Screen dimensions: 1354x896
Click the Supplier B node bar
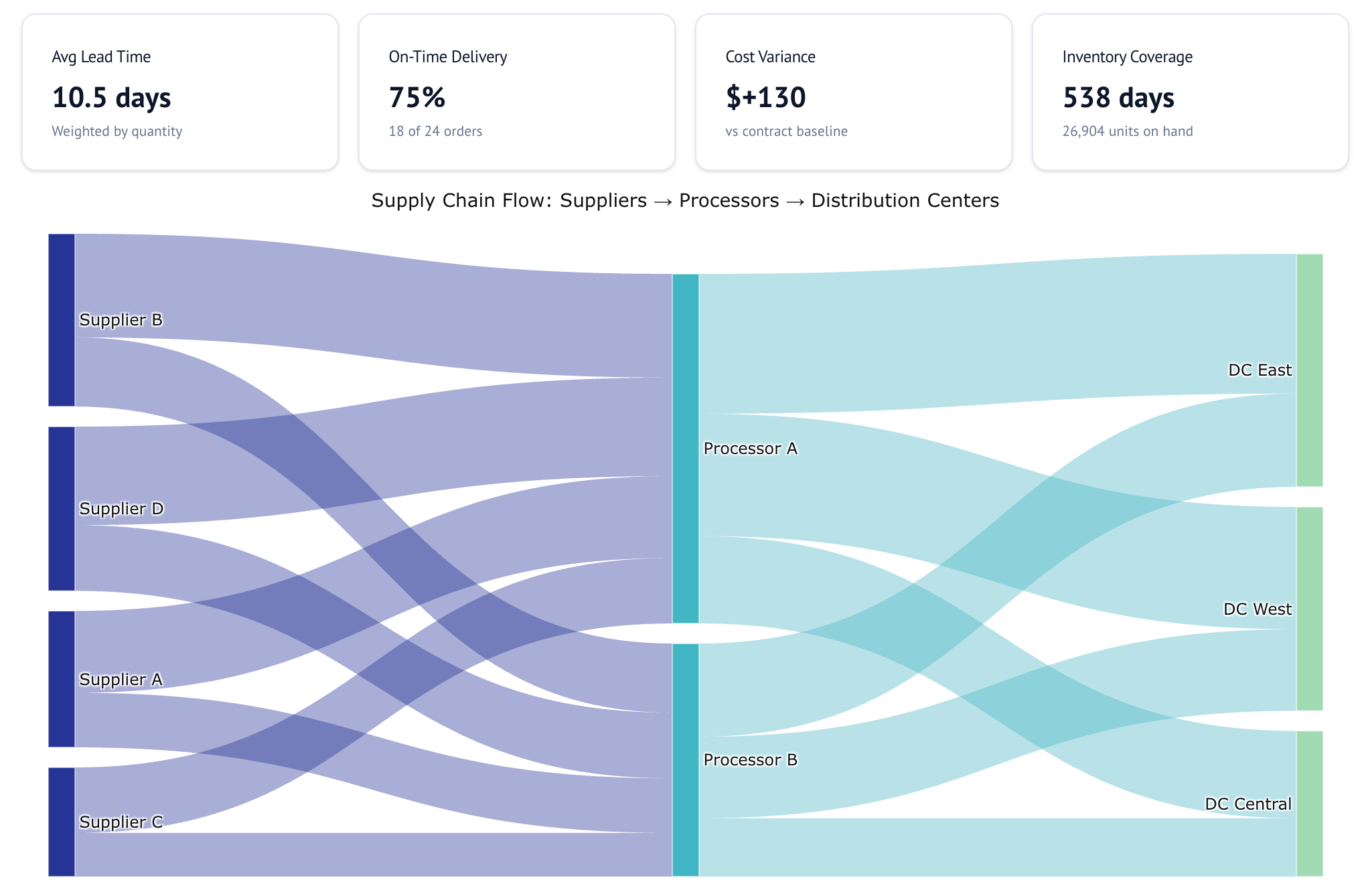pos(62,319)
